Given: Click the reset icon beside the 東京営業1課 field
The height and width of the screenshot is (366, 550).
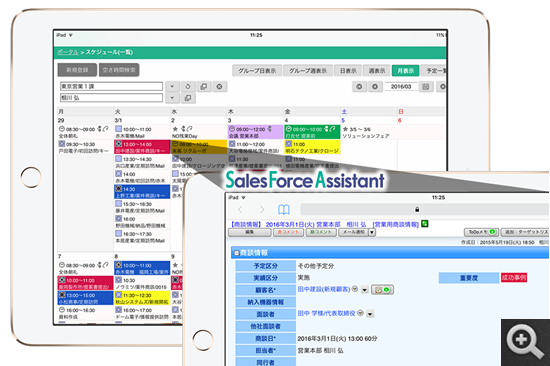Looking at the screenshot, I should pos(188,86).
